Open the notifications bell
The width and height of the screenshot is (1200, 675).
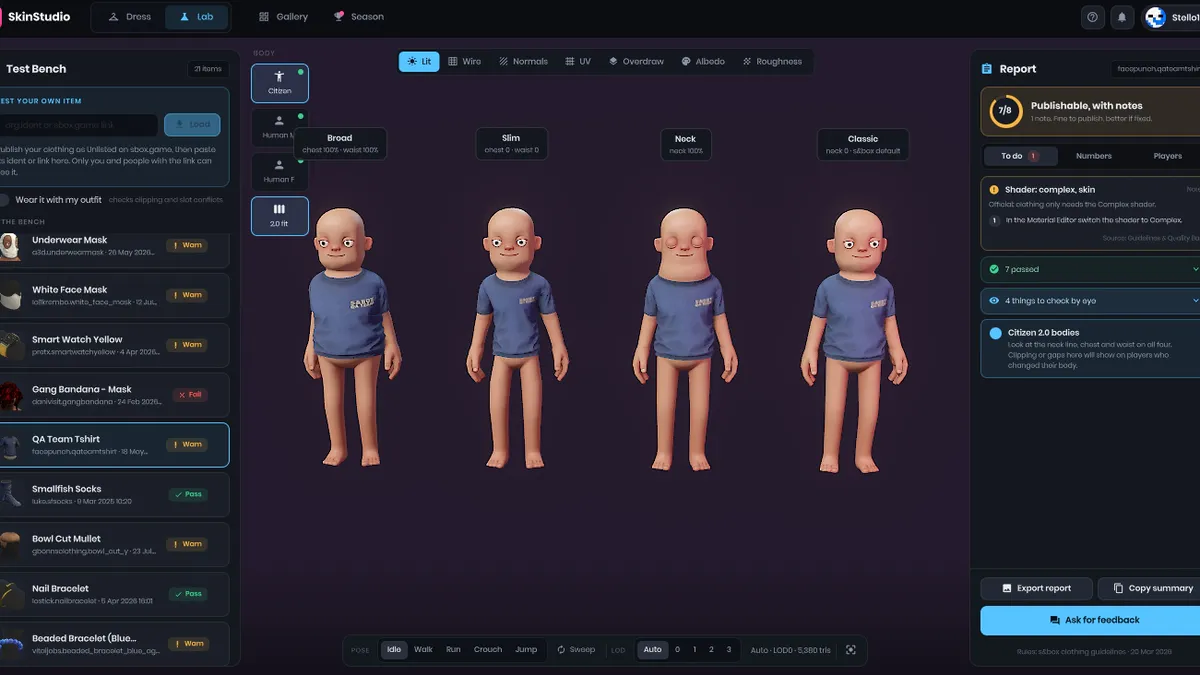pyautogui.click(x=1122, y=17)
